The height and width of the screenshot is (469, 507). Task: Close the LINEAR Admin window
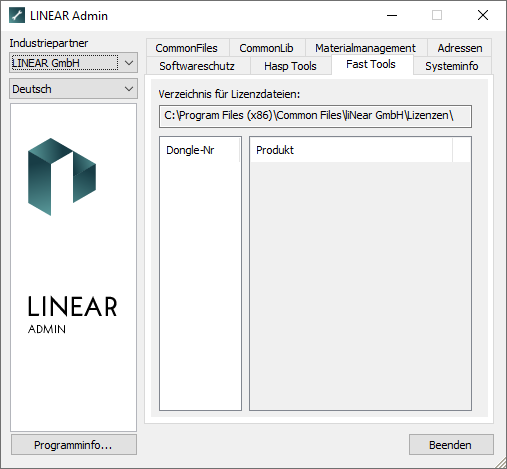pos(483,15)
